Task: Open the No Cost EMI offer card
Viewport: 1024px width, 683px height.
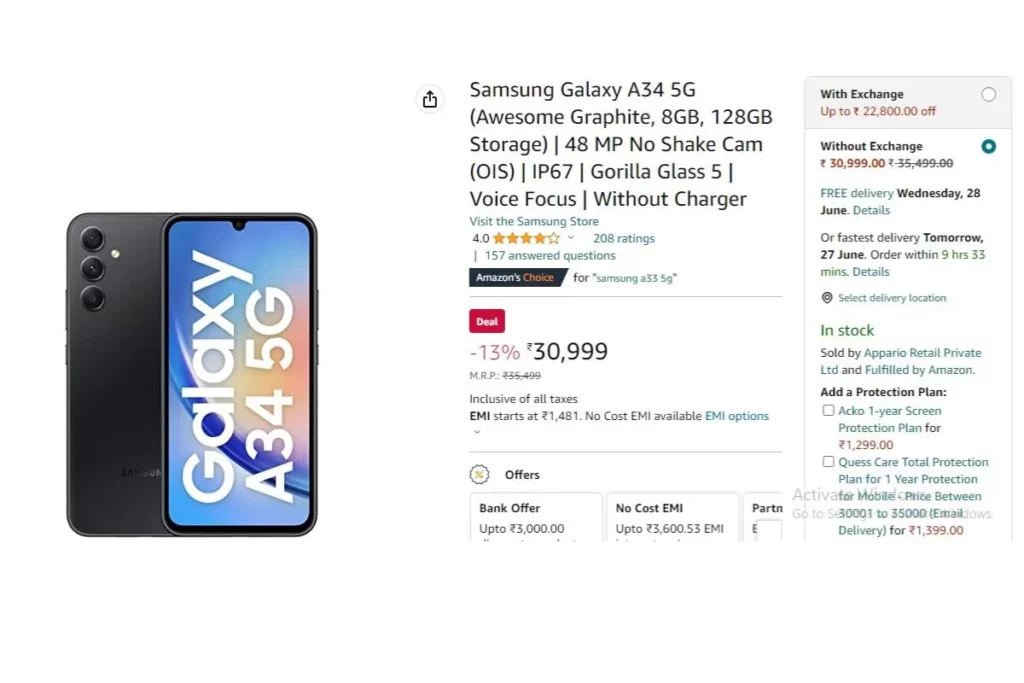Action: click(673, 517)
